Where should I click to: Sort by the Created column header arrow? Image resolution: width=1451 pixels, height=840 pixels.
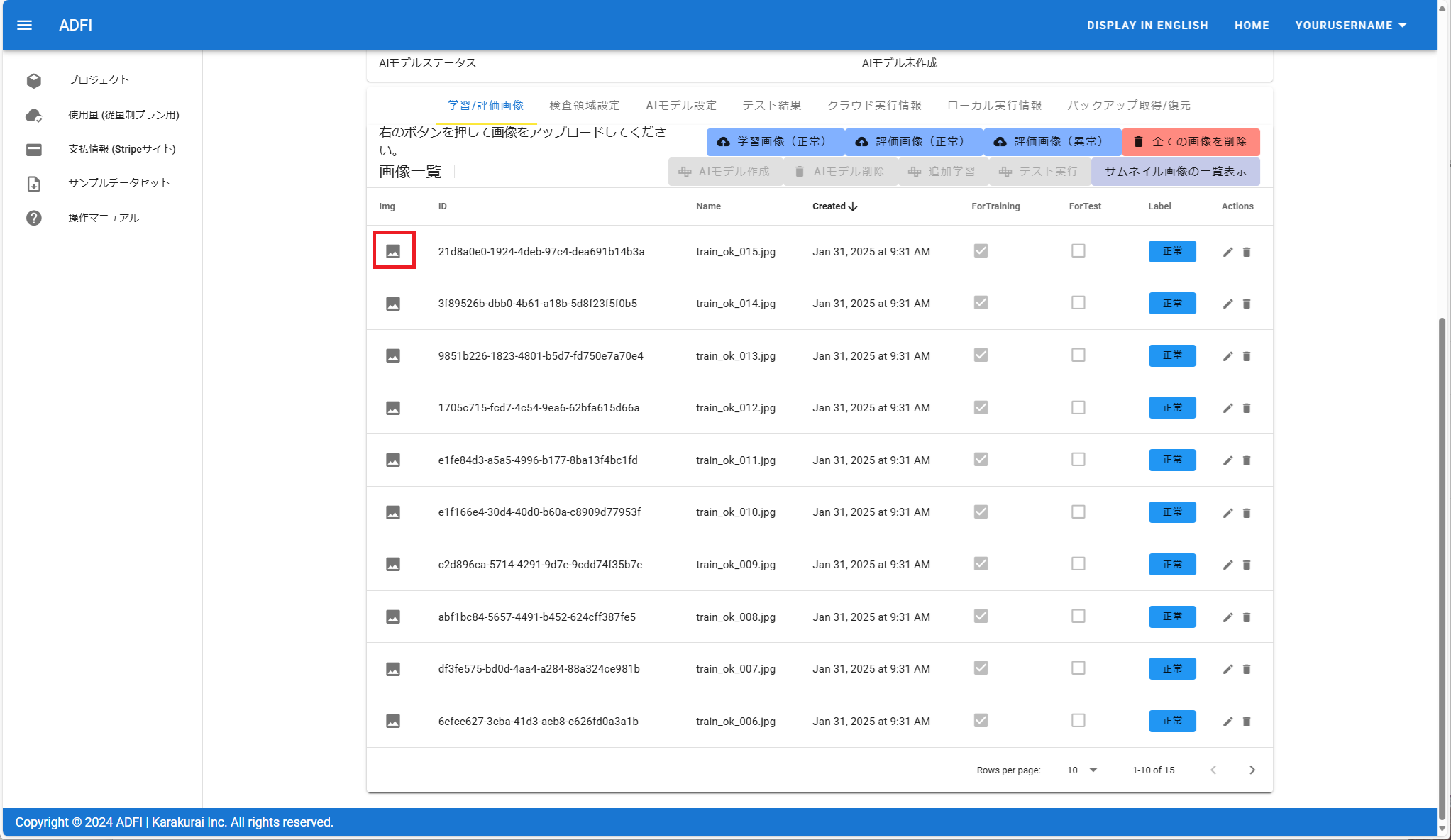click(x=853, y=206)
